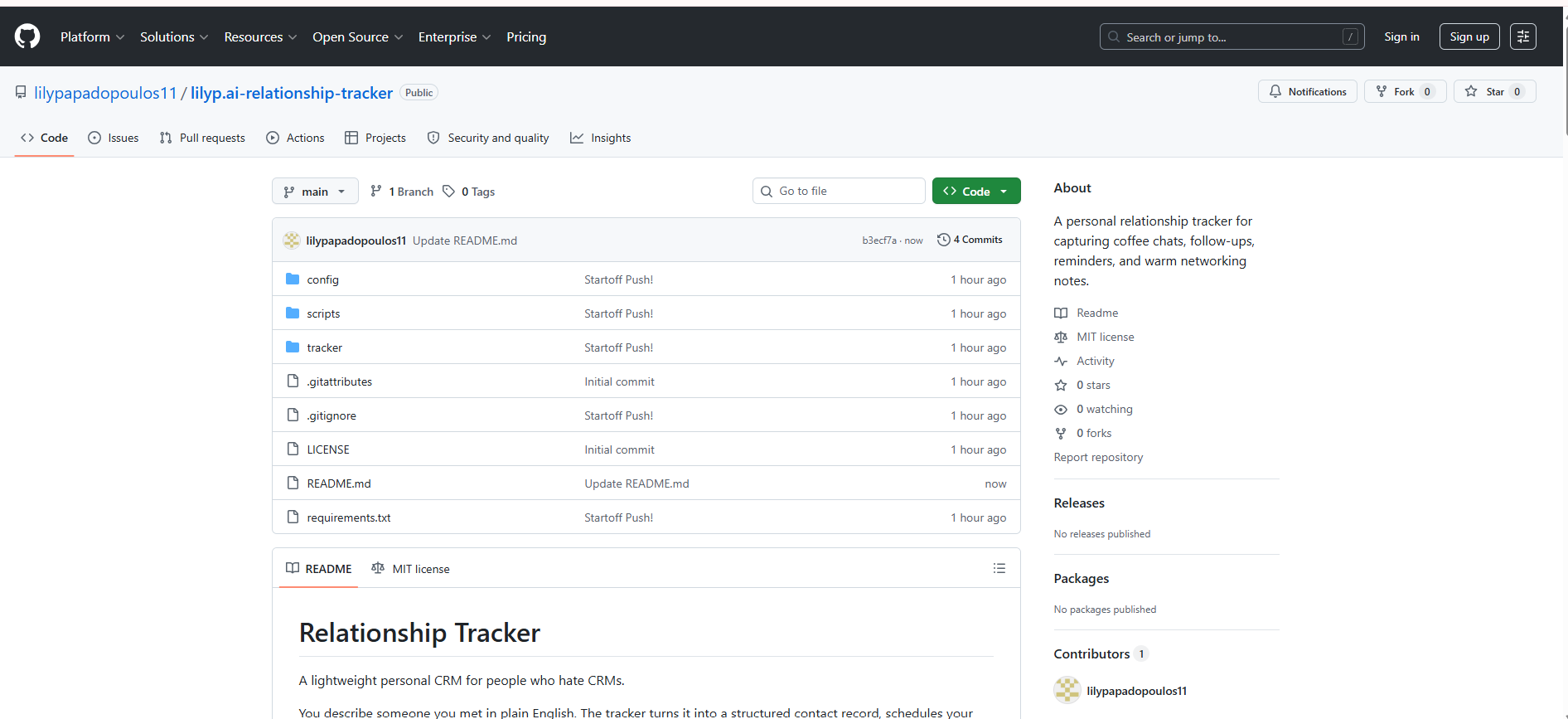Open the main branch selector dropdown

point(315,191)
